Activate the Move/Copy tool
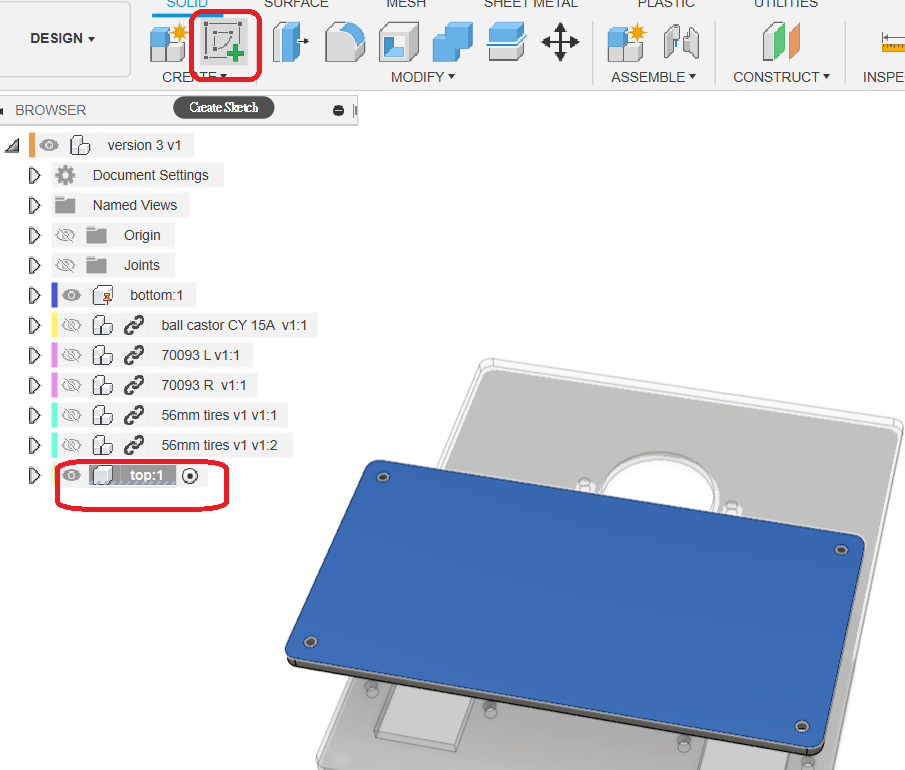 [560, 44]
